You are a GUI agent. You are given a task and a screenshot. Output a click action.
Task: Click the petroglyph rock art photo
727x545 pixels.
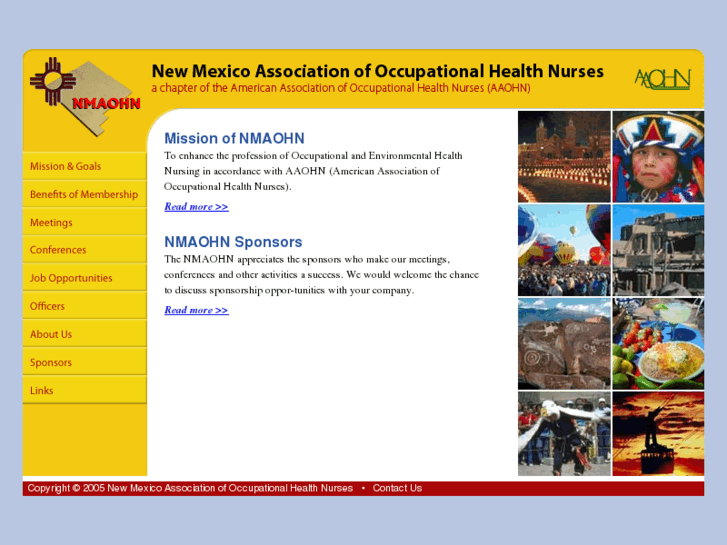pos(564,343)
